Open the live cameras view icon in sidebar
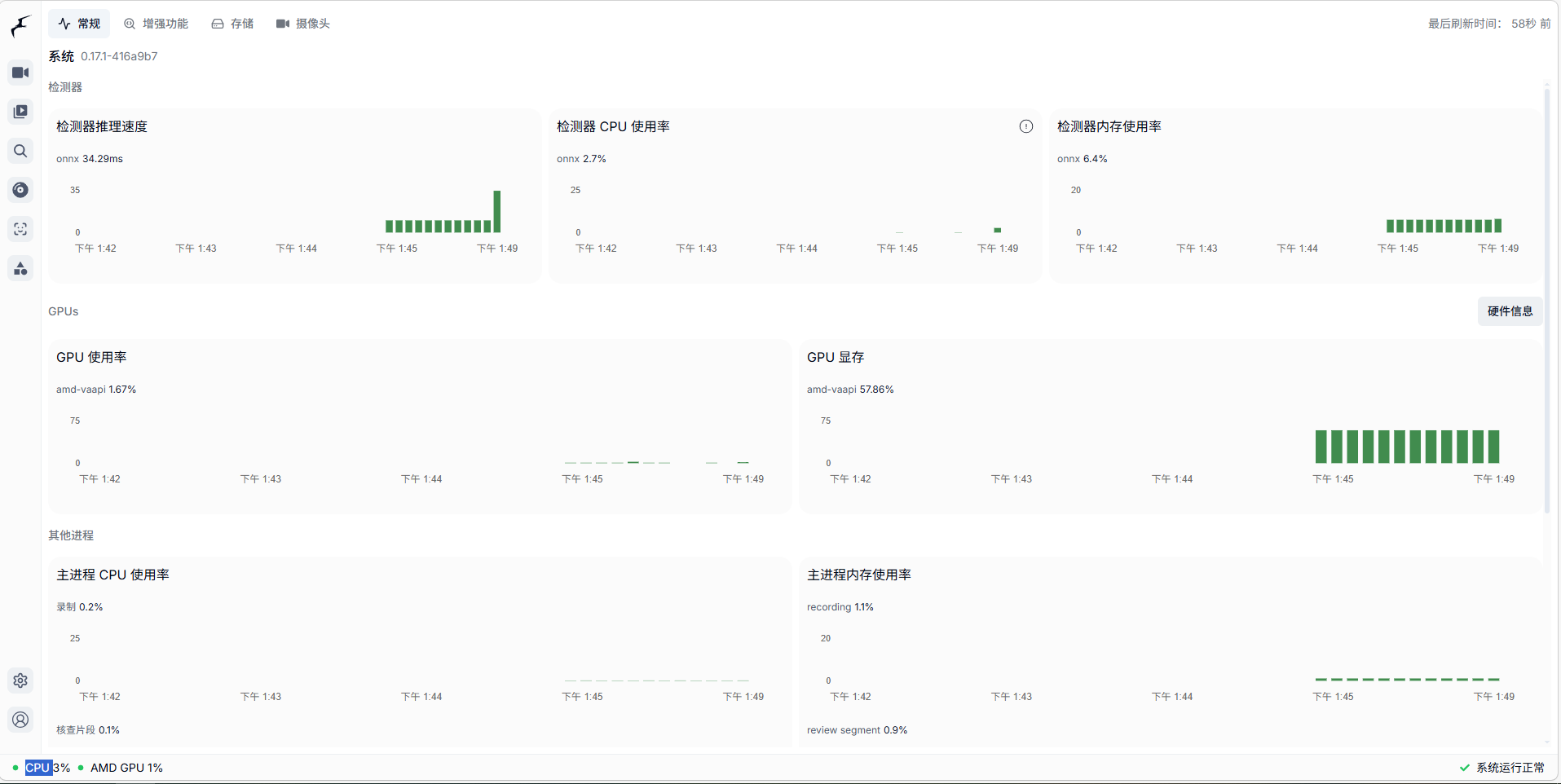Image resolution: width=1561 pixels, height=784 pixels. [x=20, y=73]
